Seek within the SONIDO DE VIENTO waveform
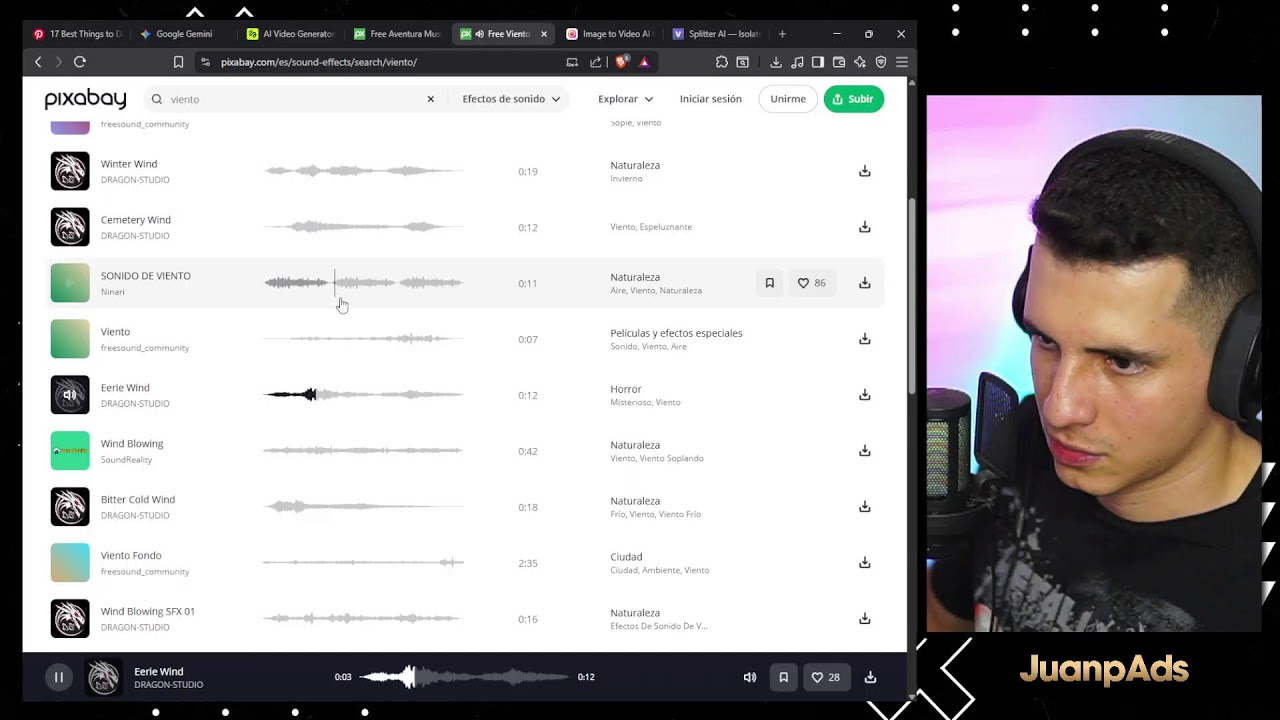The image size is (1280, 720). 363,283
